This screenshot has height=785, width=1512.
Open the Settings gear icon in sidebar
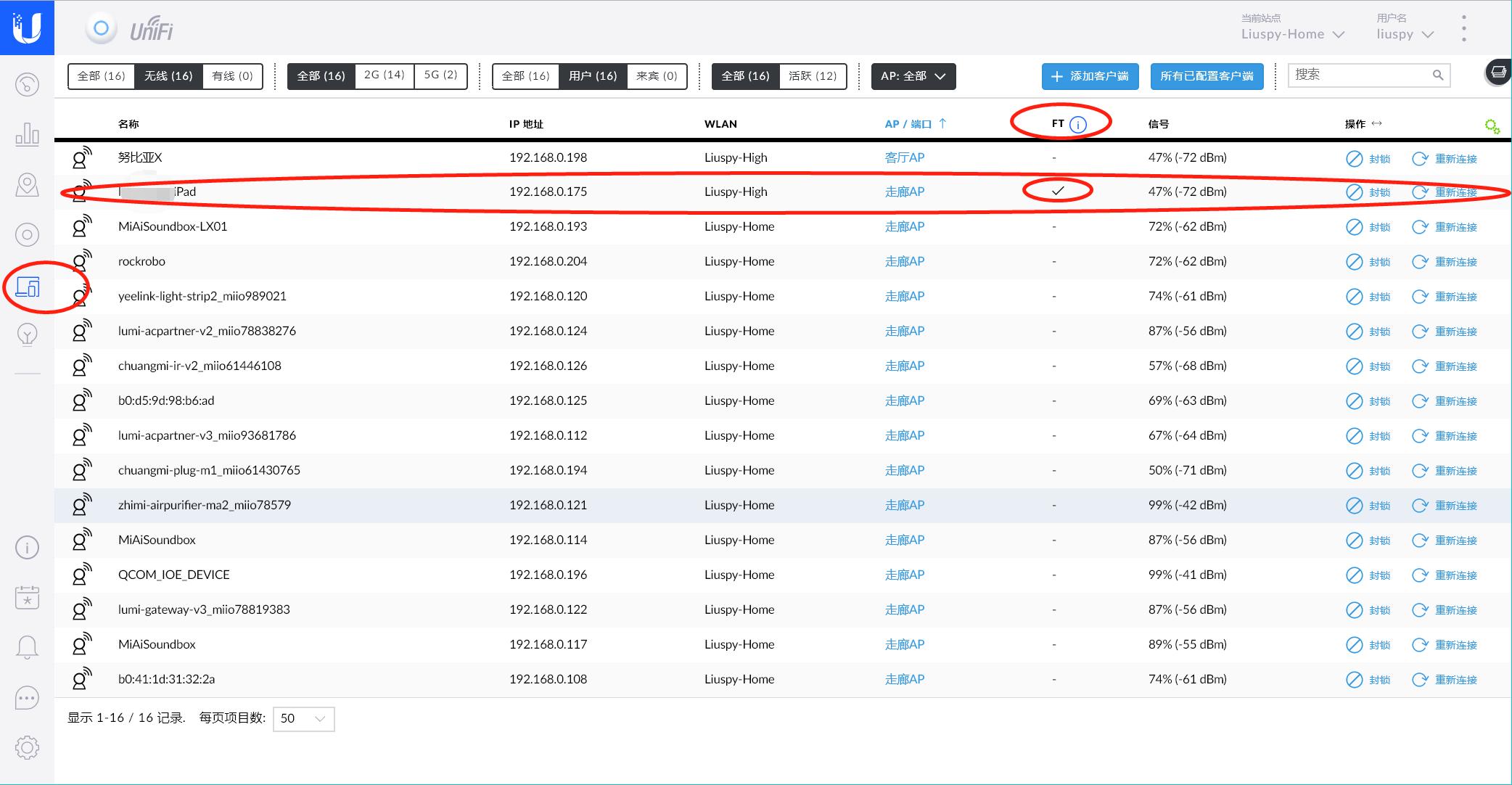point(27,747)
